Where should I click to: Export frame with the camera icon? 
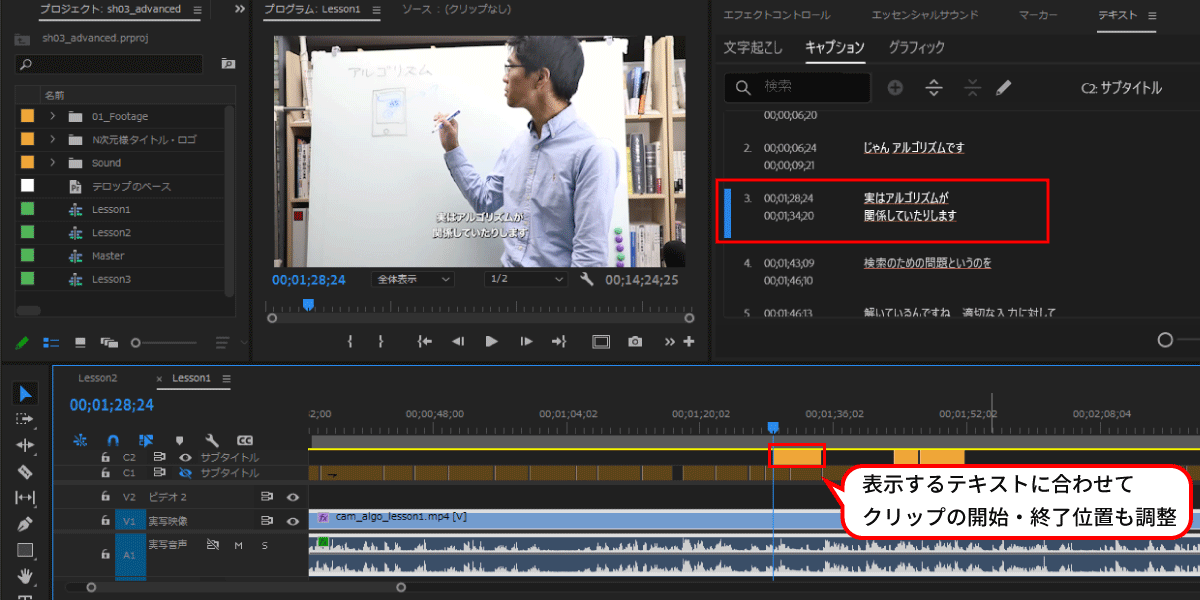coord(635,341)
